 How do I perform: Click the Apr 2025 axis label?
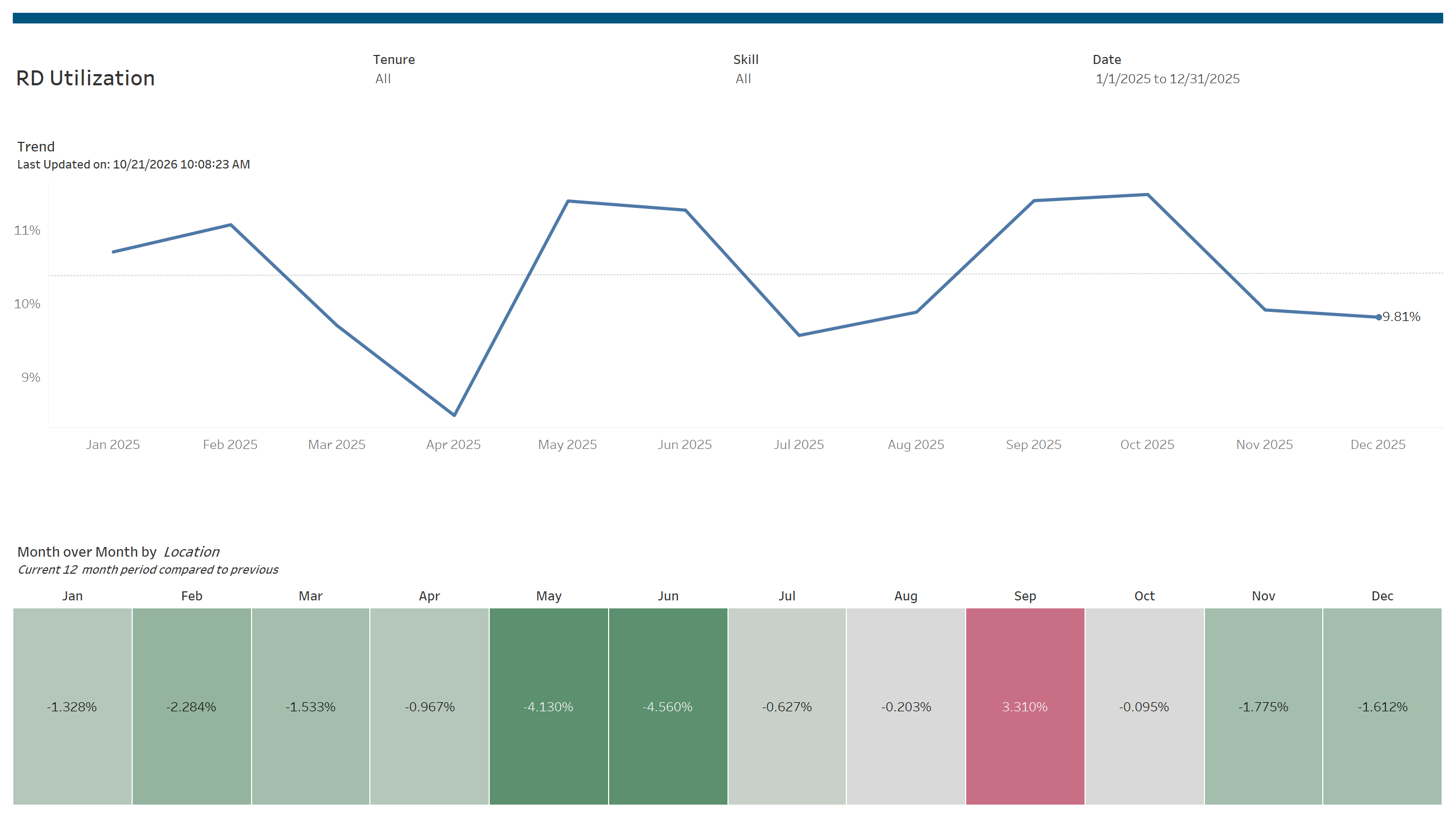[x=454, y=445]
